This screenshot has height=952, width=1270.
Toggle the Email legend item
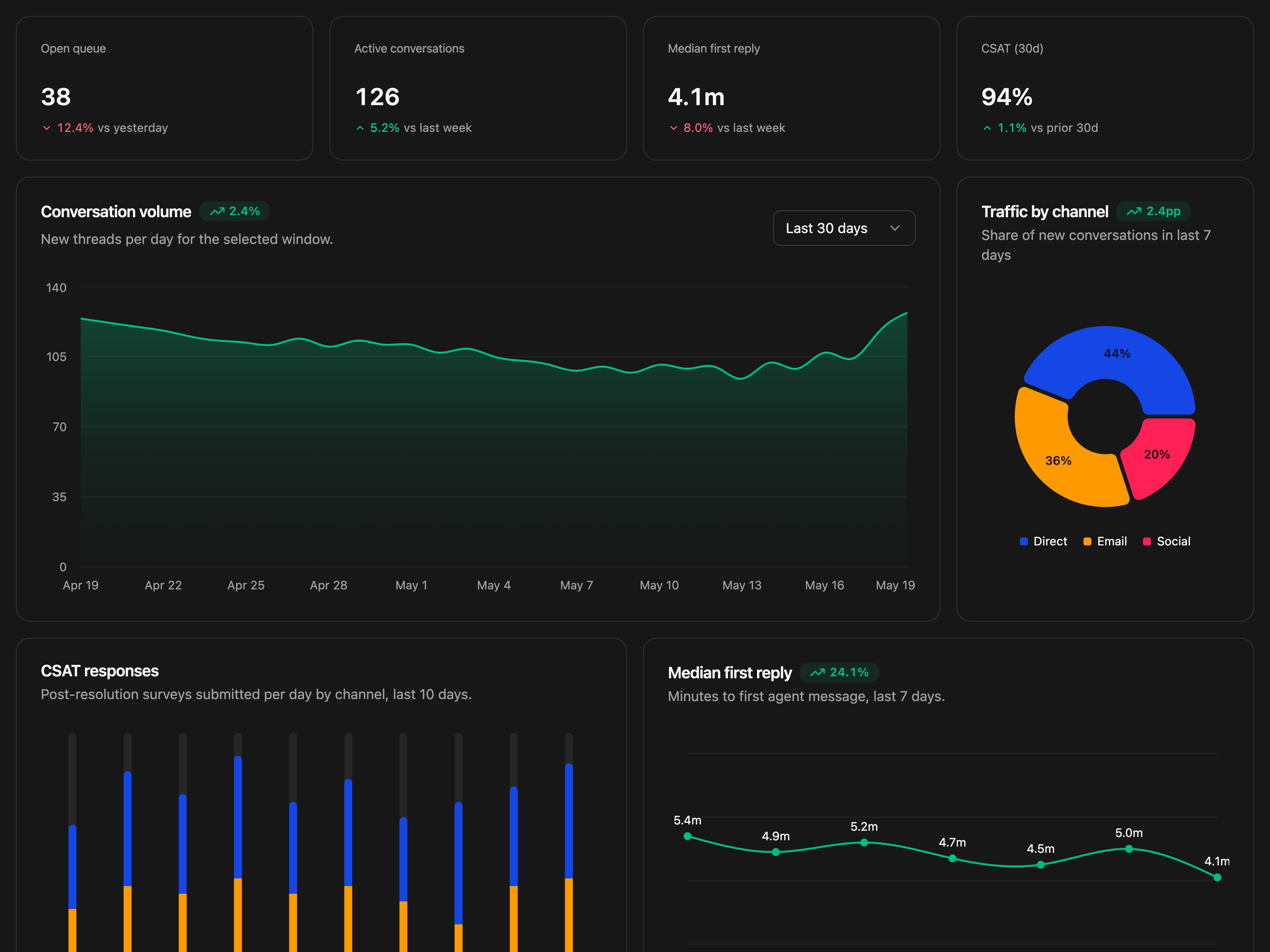tap(1105, 541)
